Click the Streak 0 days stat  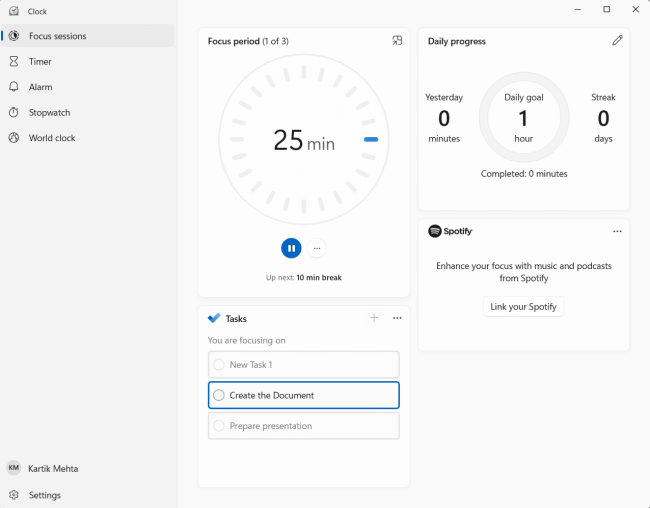pyautogui.click(x=603, y=118)
